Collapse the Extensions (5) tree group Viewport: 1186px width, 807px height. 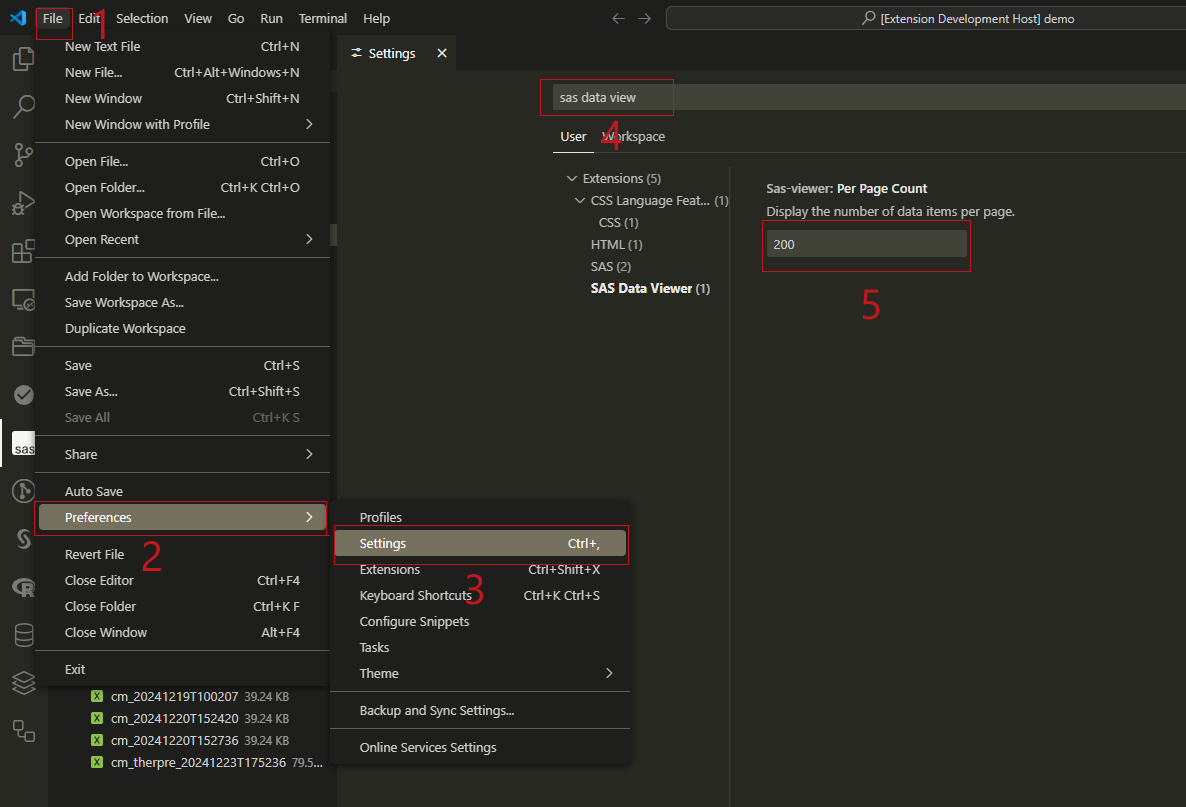pyautogui.click(x=572, y=178)
